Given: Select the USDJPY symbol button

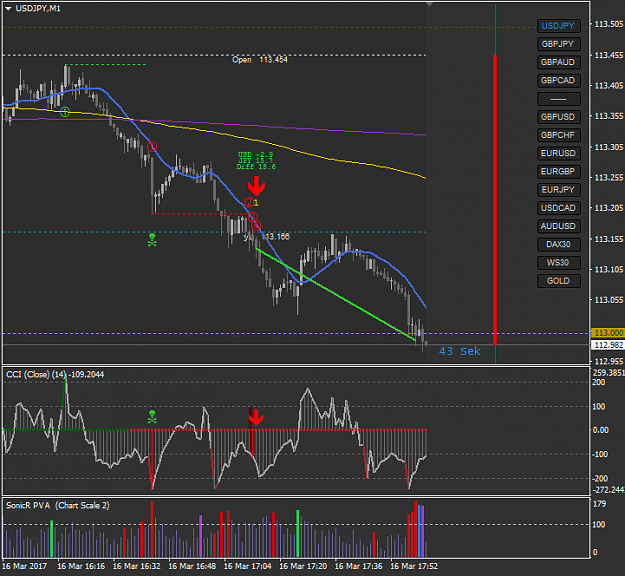Looking at the screenshot, I should [x=558, y=26].
